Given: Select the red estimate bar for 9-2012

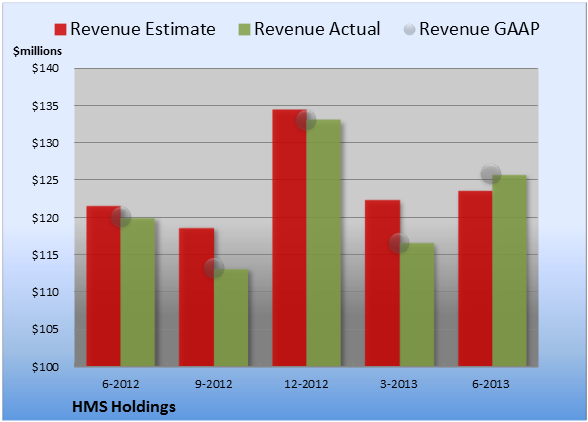Looking at the screenshot, I should (x=196, y=297).
